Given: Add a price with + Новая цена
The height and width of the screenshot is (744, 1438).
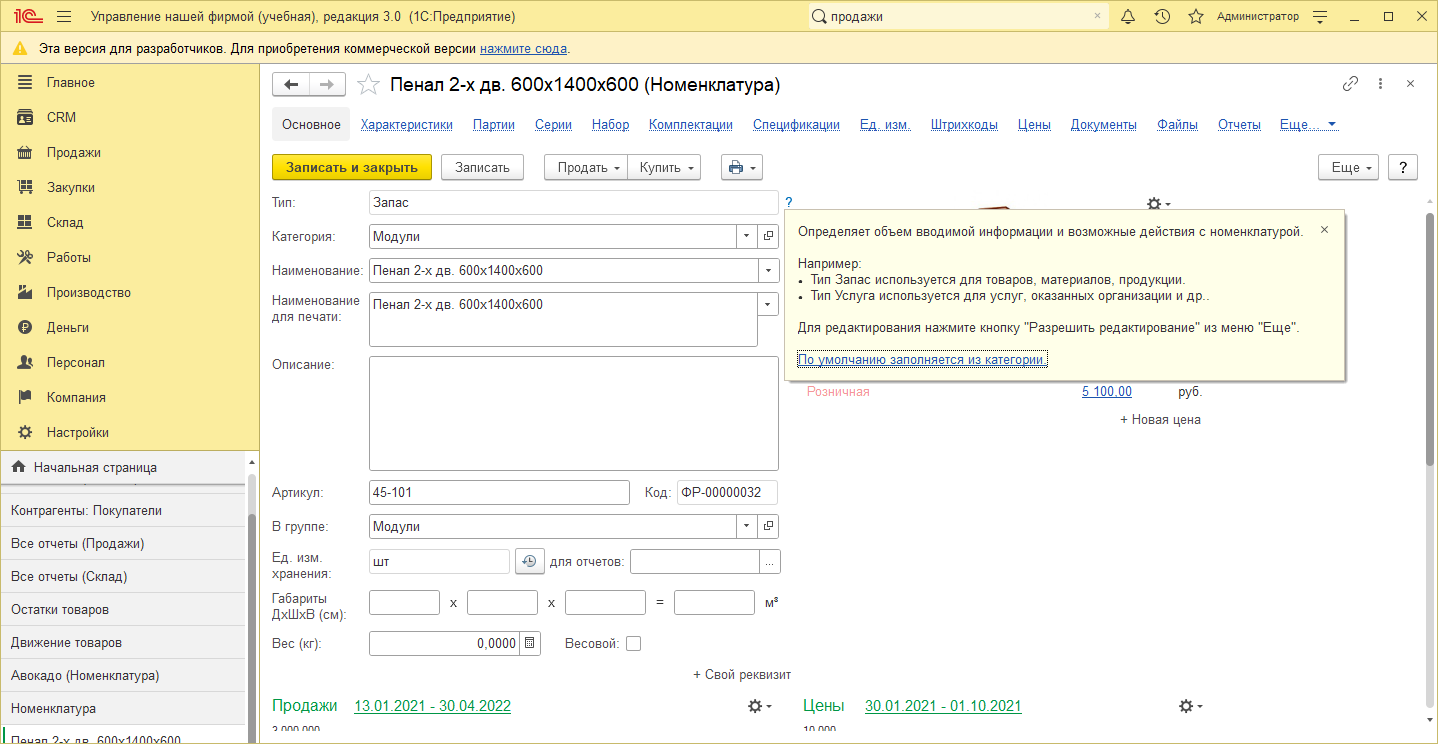Looking at the screenshot, I should tap(1160, 419).
